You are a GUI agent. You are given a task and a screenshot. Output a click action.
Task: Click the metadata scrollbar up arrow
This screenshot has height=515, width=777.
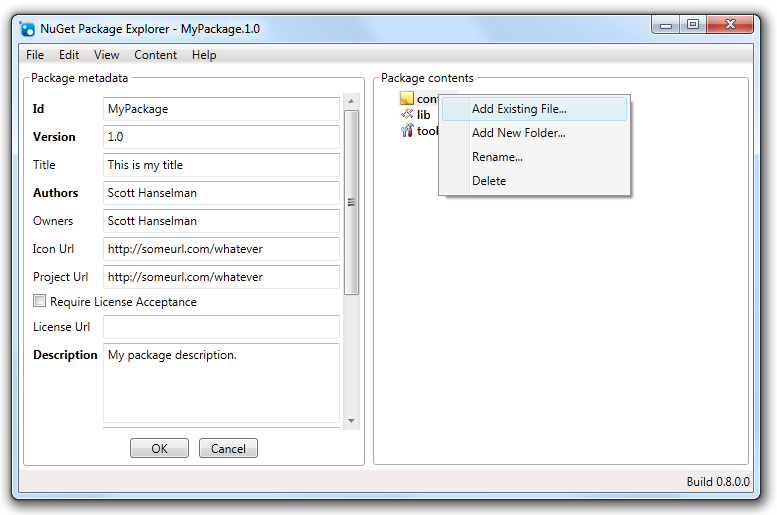(x=351, y=101)
